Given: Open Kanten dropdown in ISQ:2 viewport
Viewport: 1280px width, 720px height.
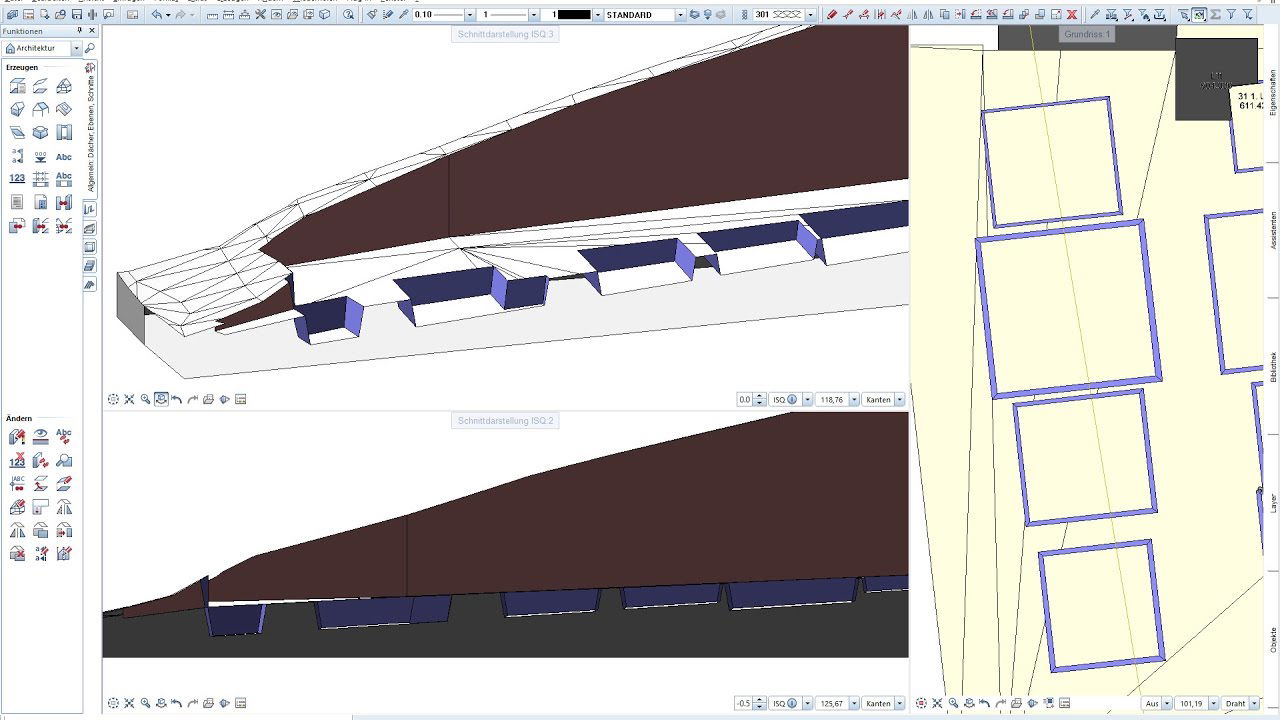Looking at the screenshot, I should 900,703.
